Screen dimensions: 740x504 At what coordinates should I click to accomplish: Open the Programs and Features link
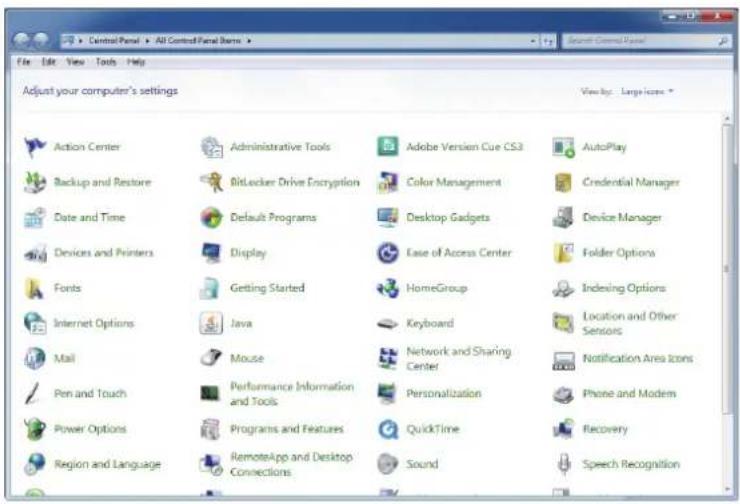[286, 429]
